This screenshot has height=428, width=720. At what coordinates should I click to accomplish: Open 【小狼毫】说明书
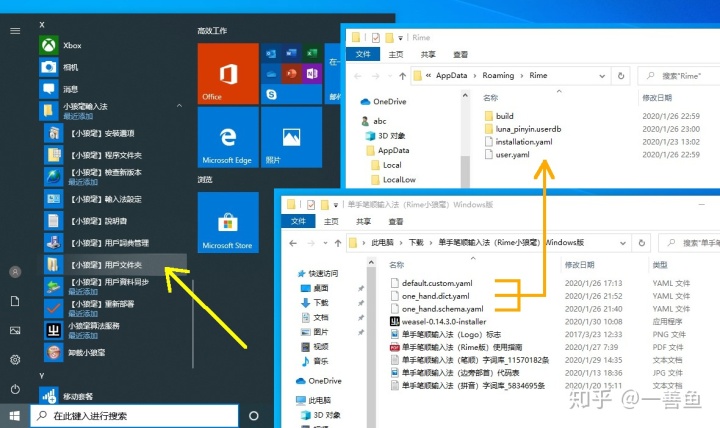(x=115, y=221)
